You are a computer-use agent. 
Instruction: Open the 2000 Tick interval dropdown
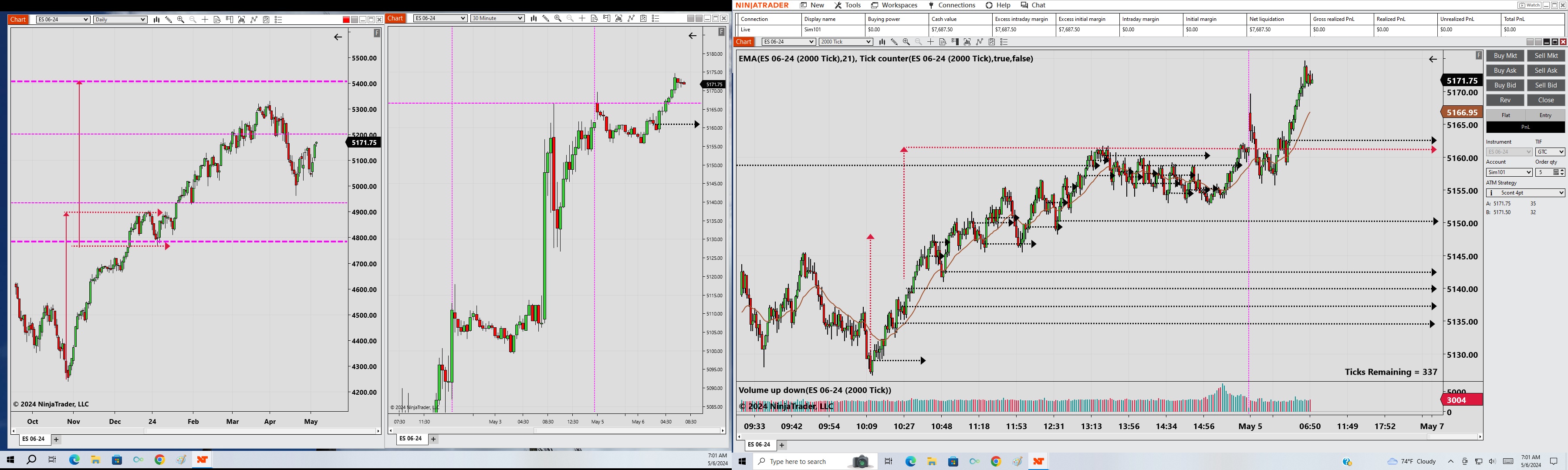tap(846, 42)
